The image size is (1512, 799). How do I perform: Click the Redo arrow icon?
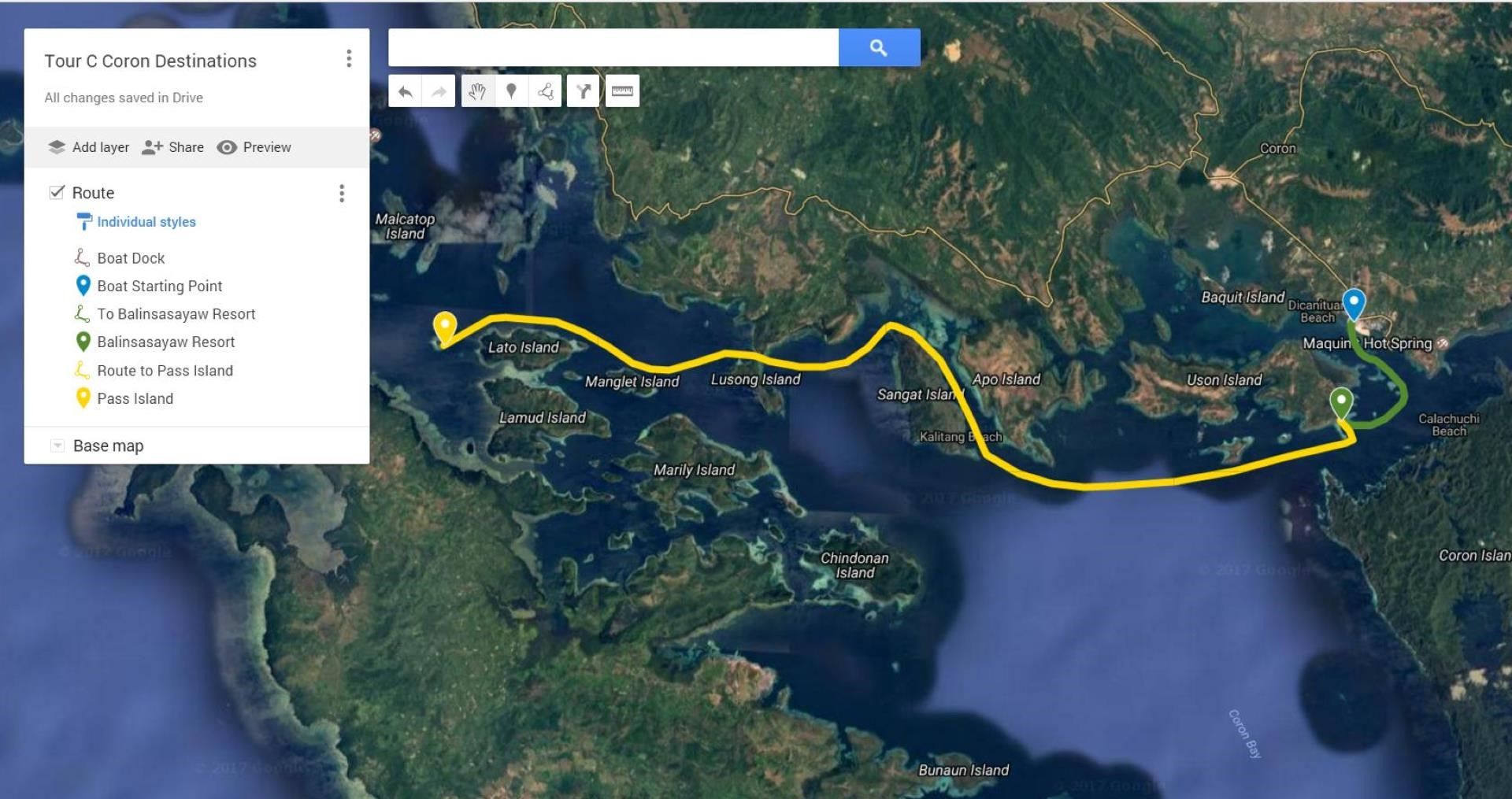click(x=439, y=92)
